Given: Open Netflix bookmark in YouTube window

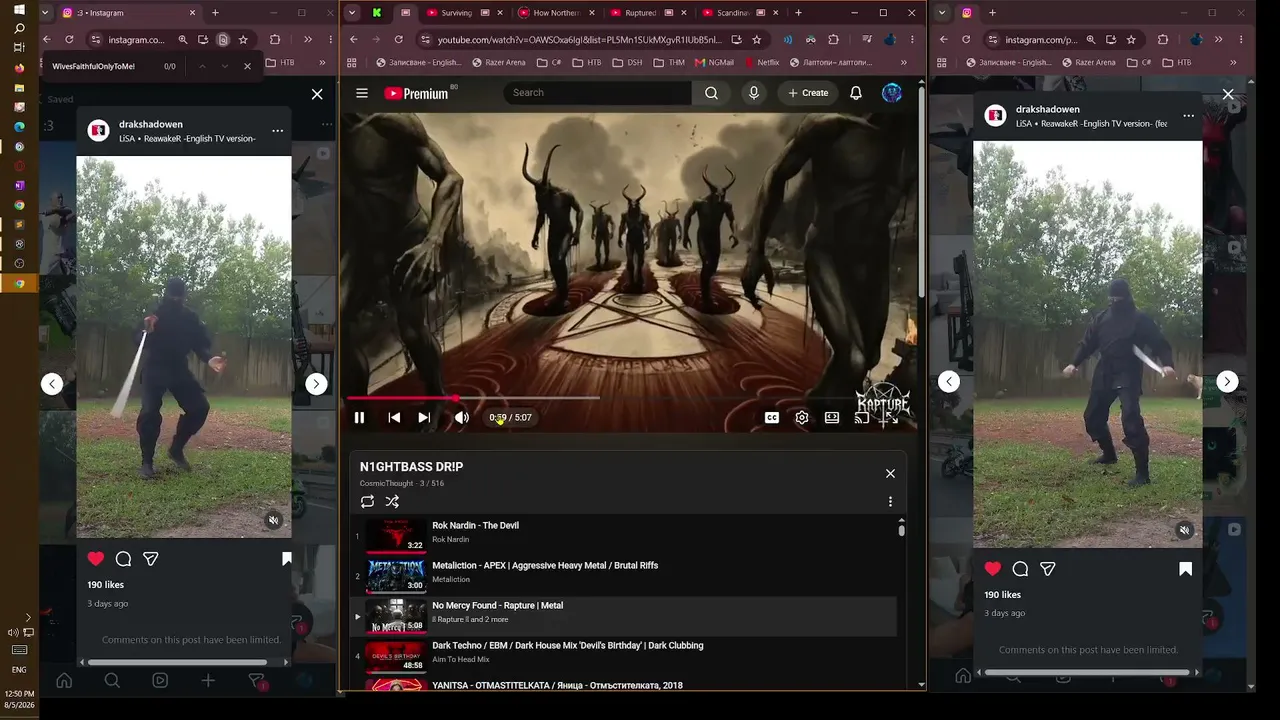Looking at the screenshot, I should point(761,62).
